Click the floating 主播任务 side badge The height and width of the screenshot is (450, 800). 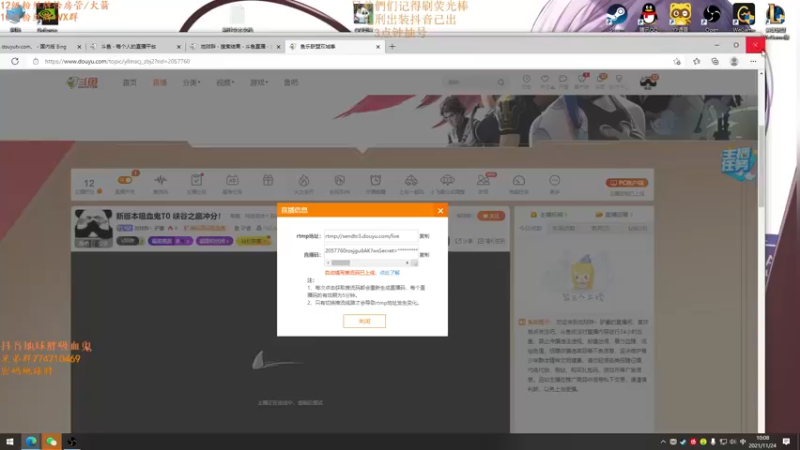pos(738,164)
